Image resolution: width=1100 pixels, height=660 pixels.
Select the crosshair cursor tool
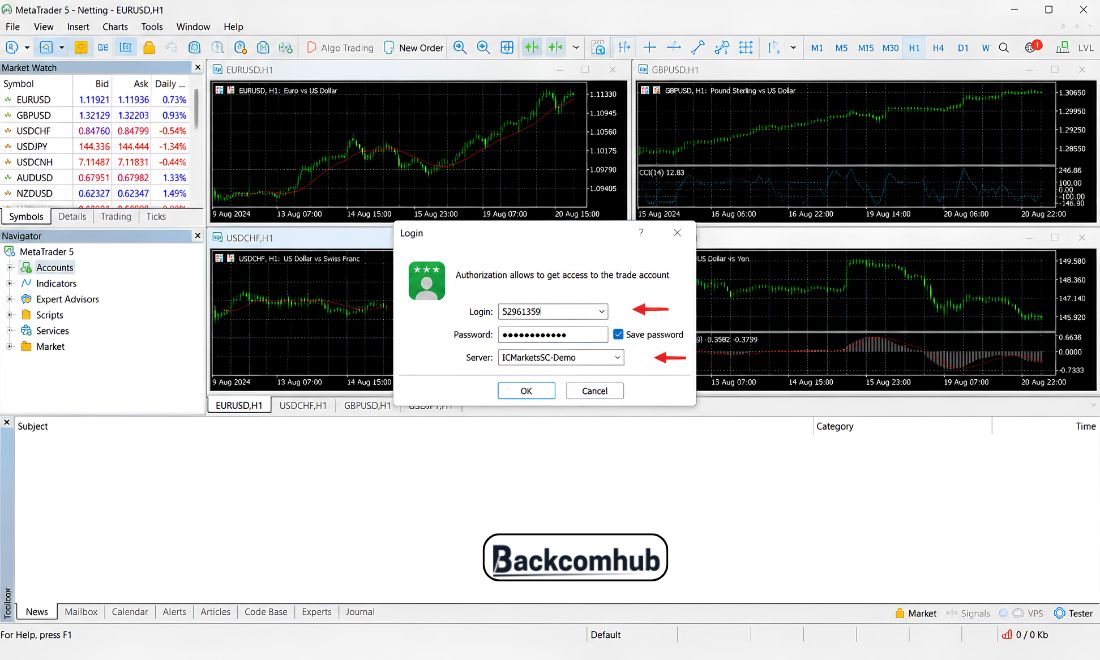point(650,48)
